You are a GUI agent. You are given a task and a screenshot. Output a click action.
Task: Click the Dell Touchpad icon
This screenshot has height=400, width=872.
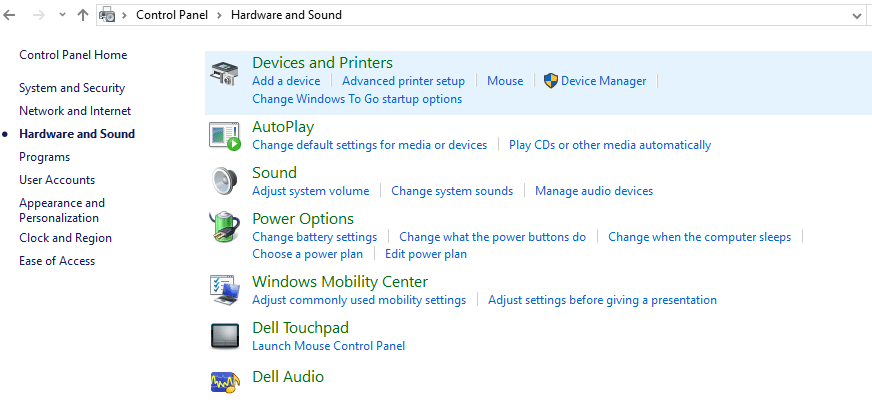(225, 335)
